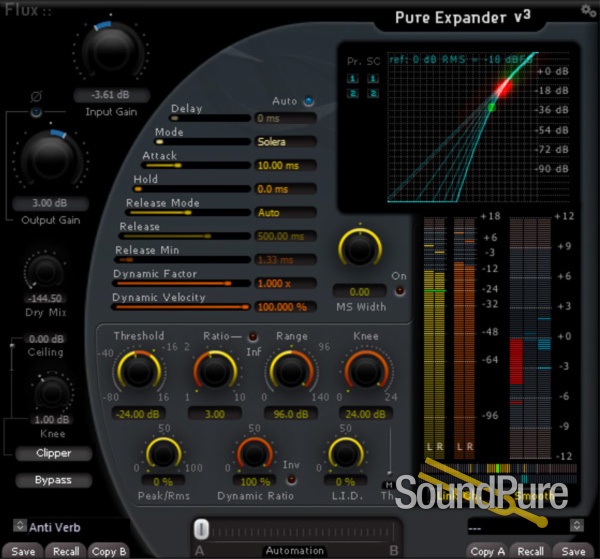This screenshot has width=600, height=559.
Task: Click the Output Gain value 3.00 dB
Action: [x=50, y=203]
